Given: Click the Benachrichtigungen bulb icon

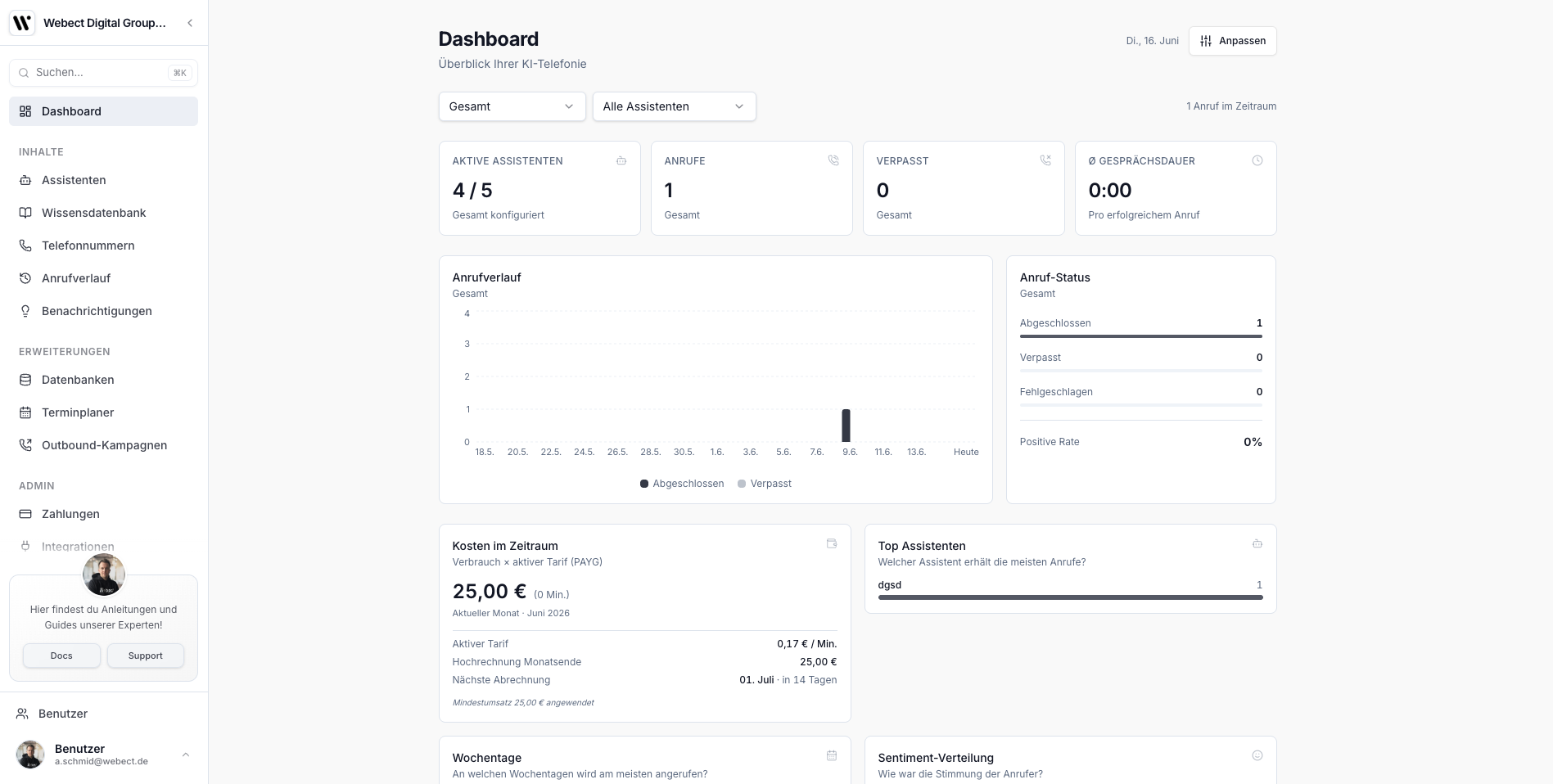Looking at the screenshot, I should [25, 311].
